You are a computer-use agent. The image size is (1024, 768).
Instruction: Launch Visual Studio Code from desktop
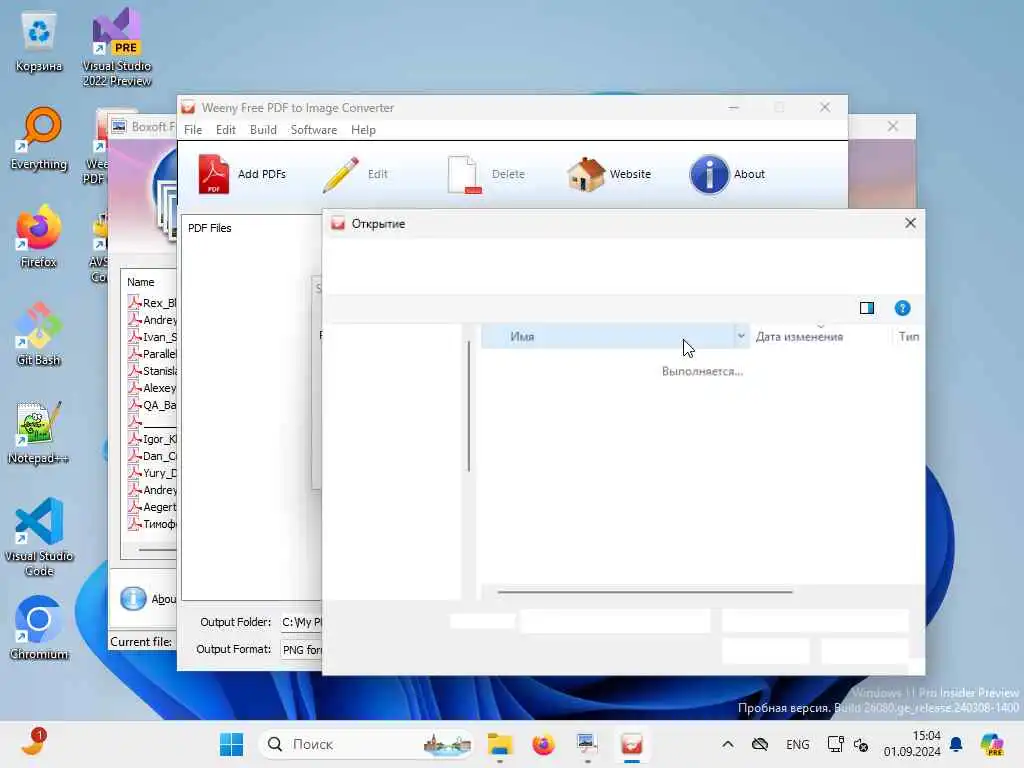coord(39,537)
